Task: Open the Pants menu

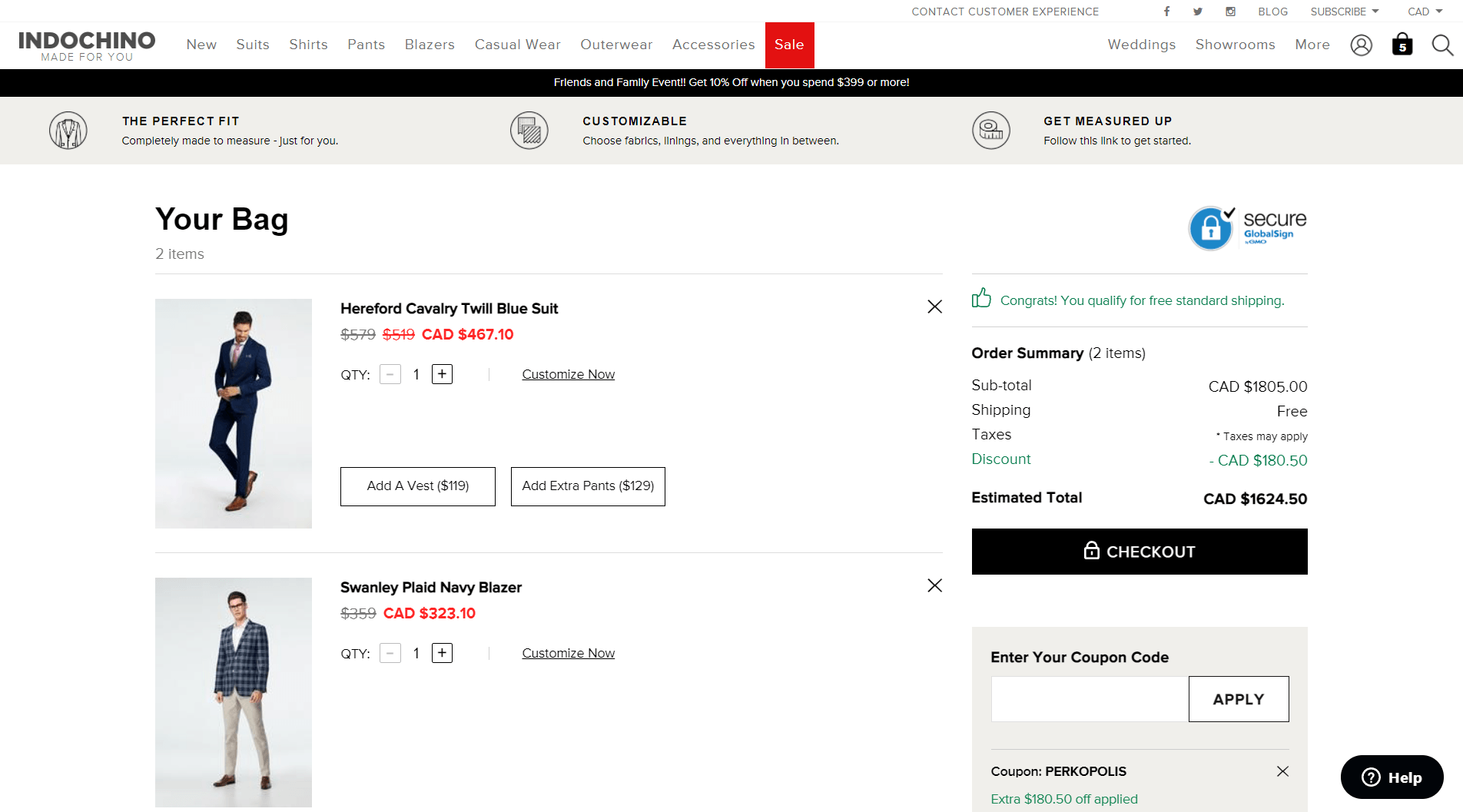Action: coord(366,45)
